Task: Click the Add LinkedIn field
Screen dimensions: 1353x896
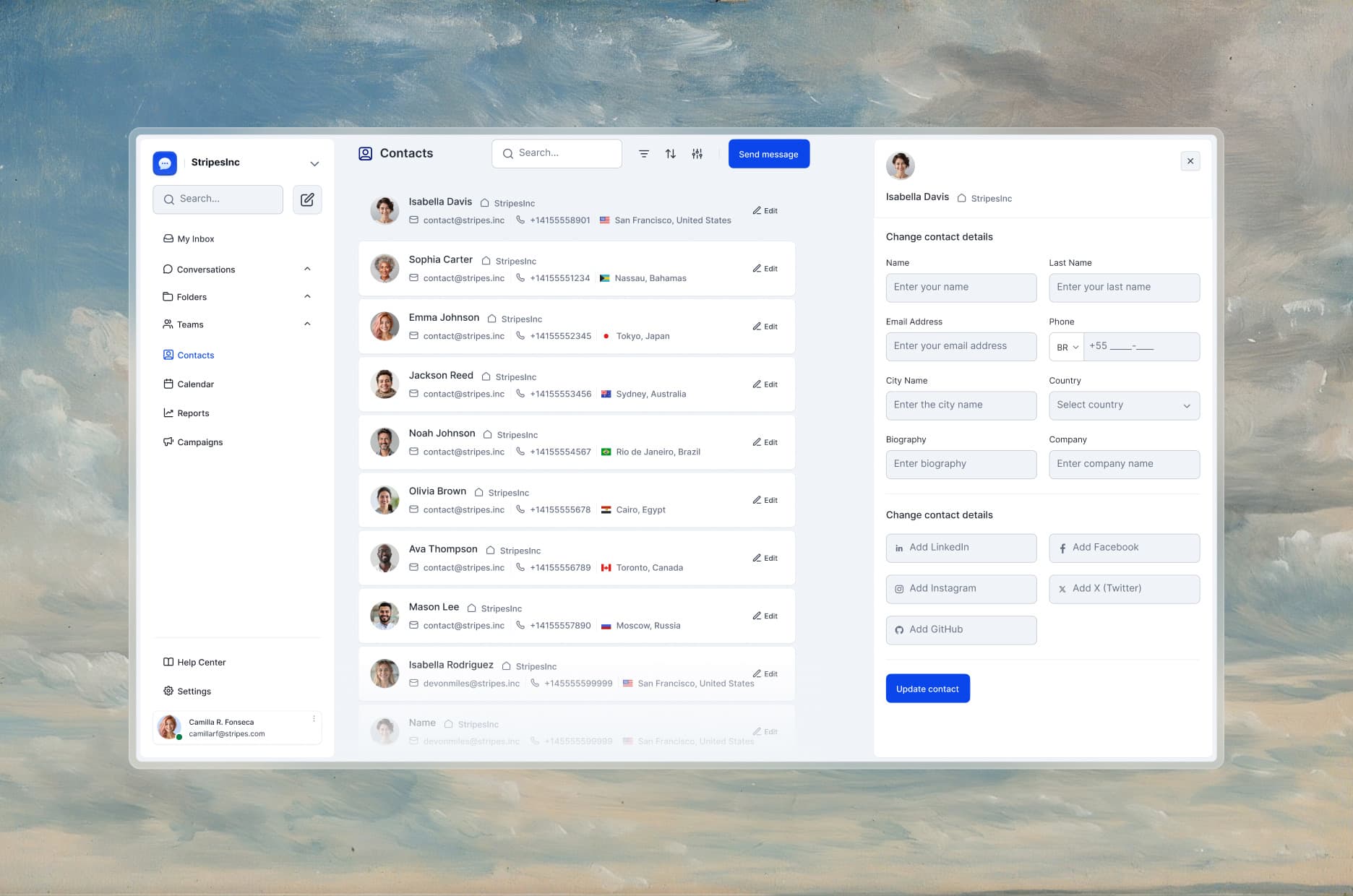Action: coord(961,548)
